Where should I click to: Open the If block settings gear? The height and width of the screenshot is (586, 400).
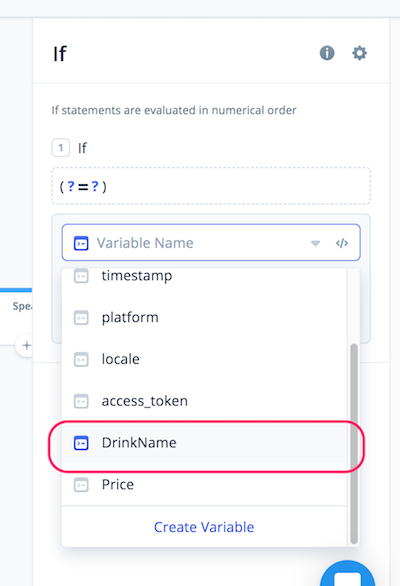[359, 53]
